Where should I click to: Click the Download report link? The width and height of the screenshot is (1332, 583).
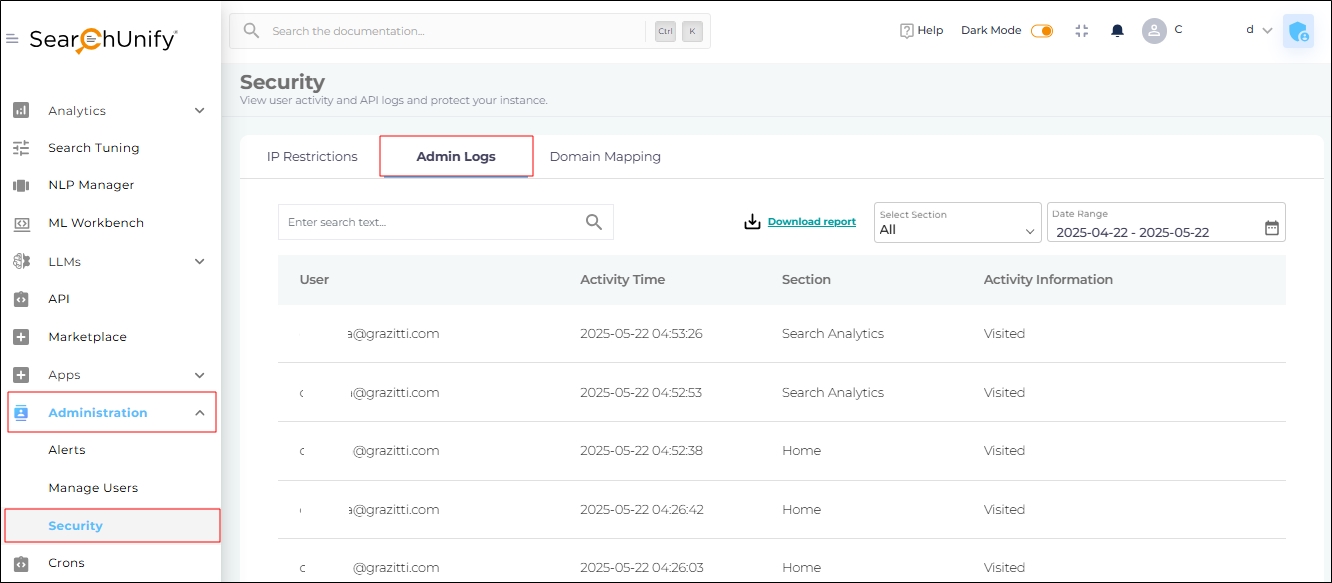click(x=811, y=222)
